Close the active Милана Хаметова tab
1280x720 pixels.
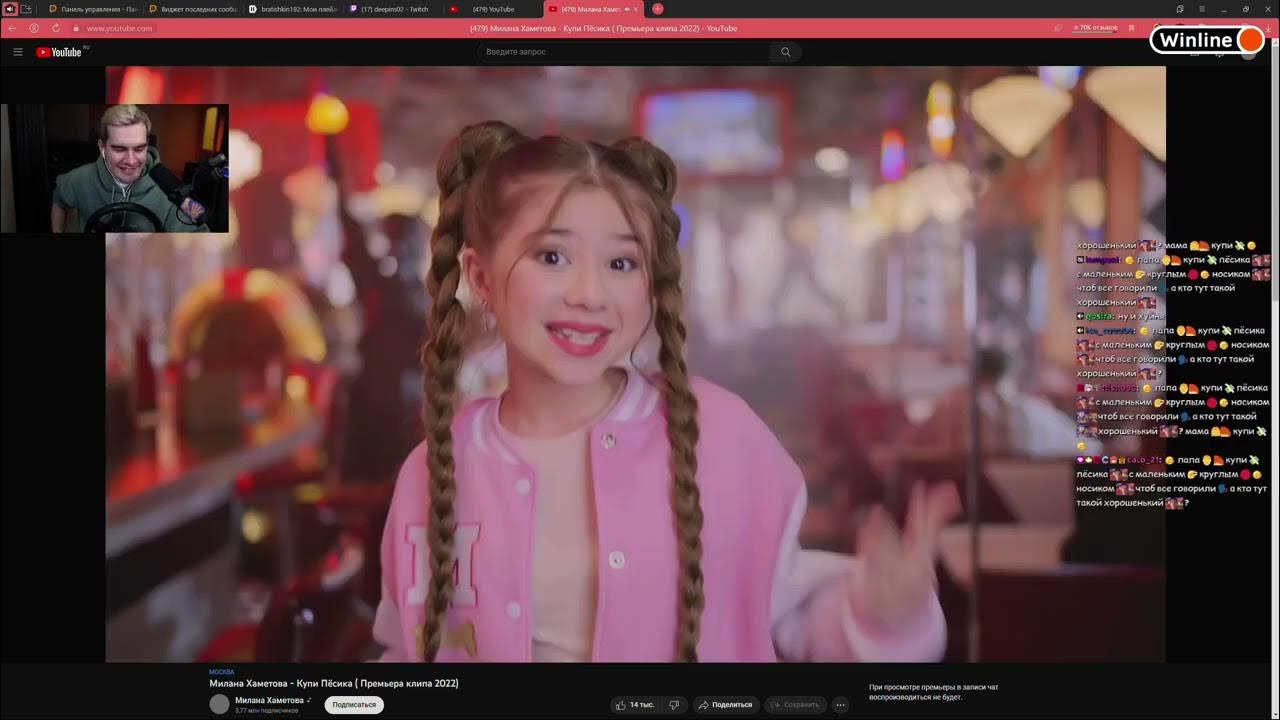coord(636,9)
